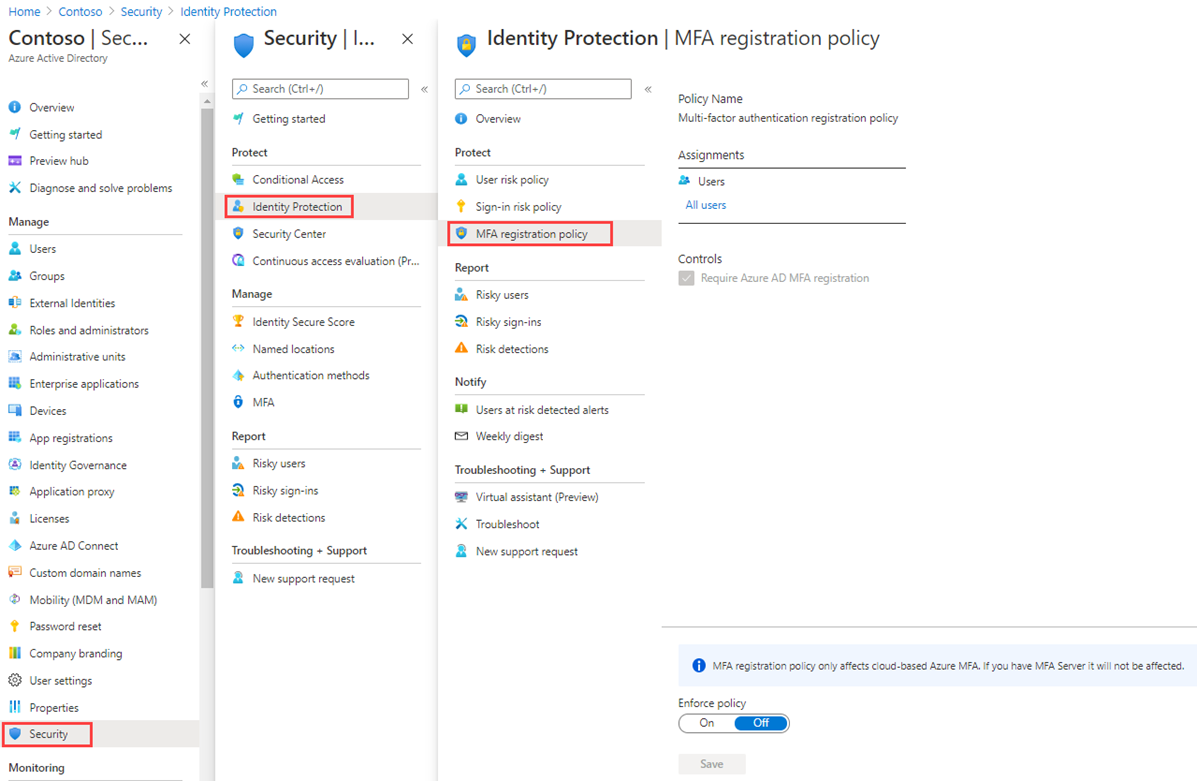Click the Save button
1197x781 pixels.
pos(711,763)
